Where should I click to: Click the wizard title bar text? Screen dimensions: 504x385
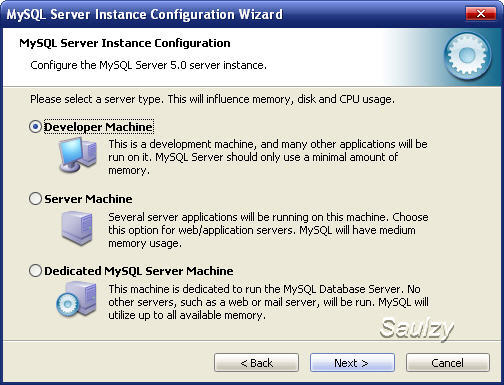[x=144, y=15]
